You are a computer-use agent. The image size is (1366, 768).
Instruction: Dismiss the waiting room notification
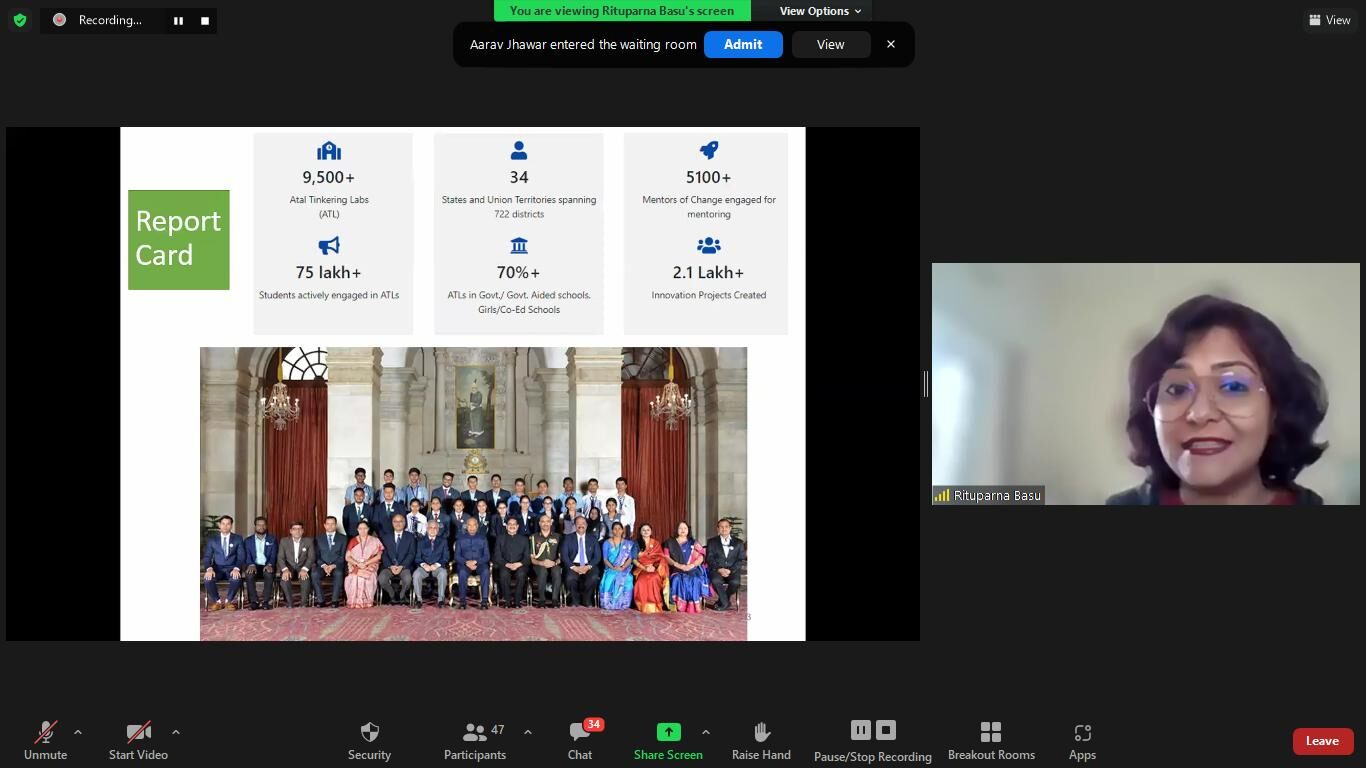[x=891, y=44]
